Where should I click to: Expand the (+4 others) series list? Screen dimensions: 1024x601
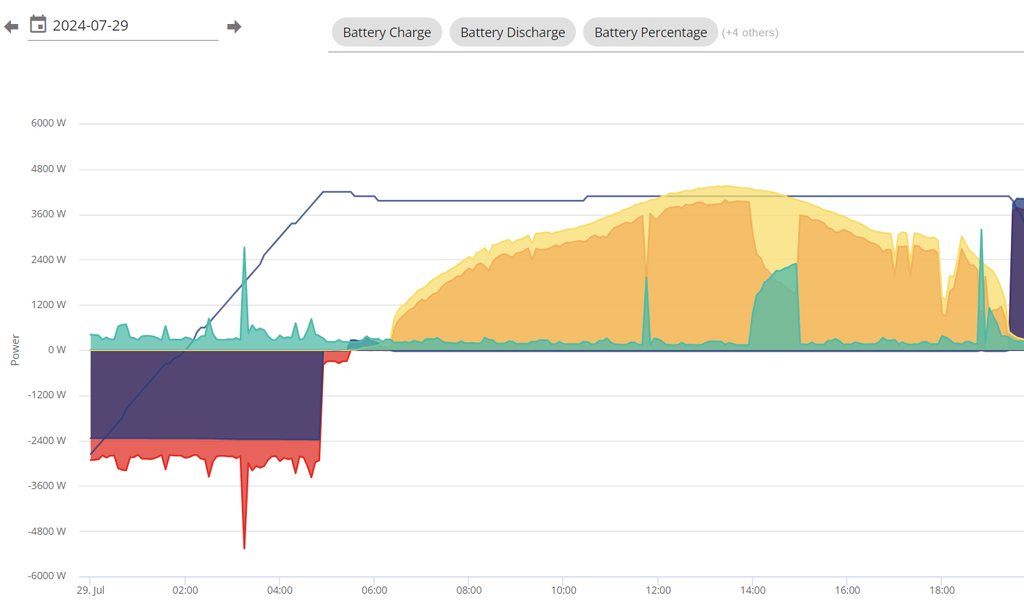point(750,32)
